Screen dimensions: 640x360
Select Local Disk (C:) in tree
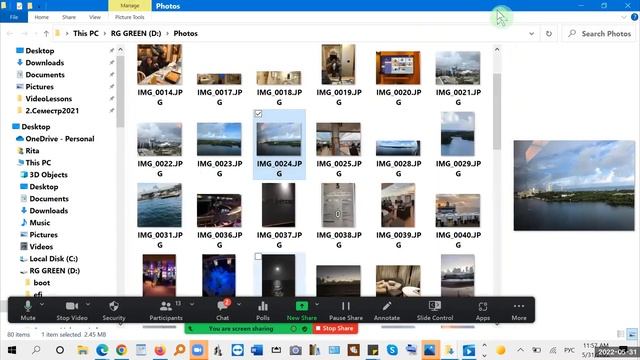53,259
